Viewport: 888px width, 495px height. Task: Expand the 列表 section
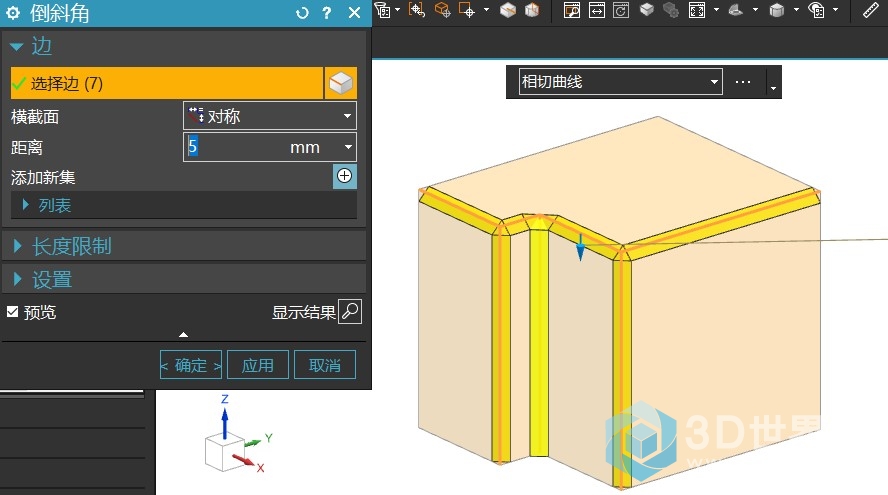[25, 205]
